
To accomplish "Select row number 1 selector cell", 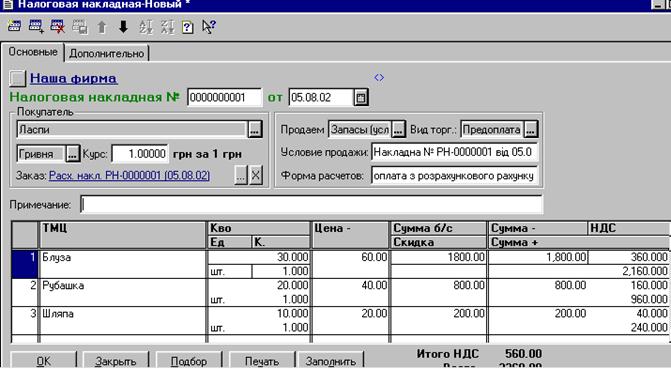I will (x=25, y=264).
